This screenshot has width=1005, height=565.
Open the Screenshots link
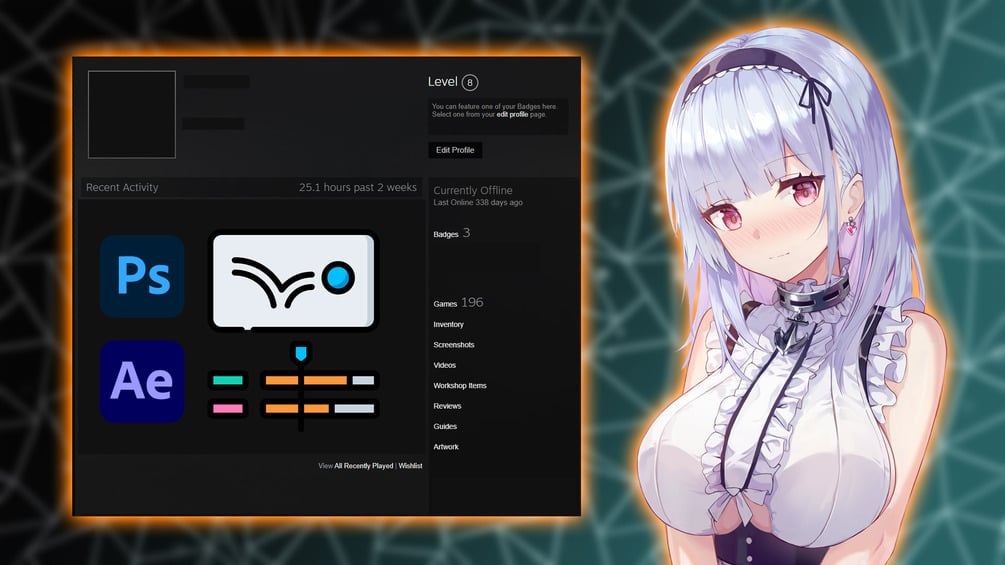(454, 345)
